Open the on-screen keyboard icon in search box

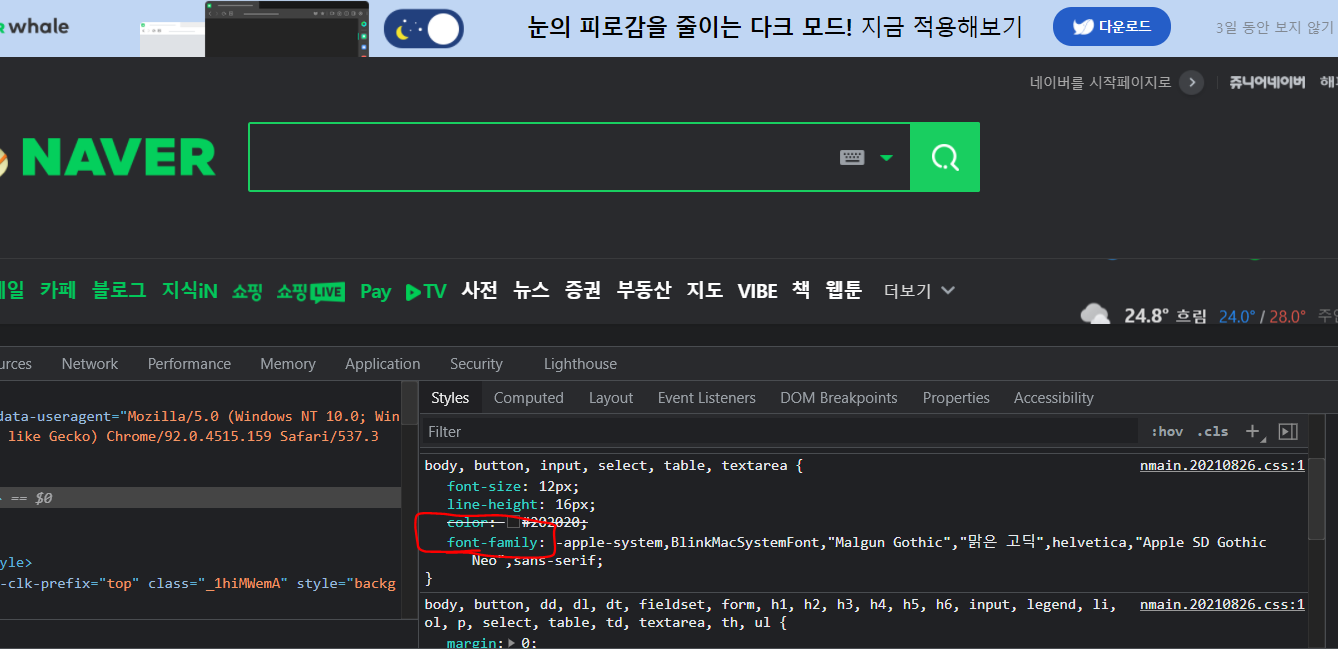(x=852, y=157)
